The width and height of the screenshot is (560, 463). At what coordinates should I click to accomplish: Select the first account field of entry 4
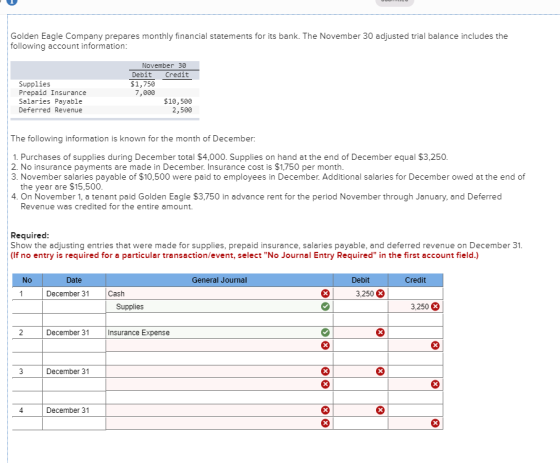pyautogui.click(x=219, y=410)
